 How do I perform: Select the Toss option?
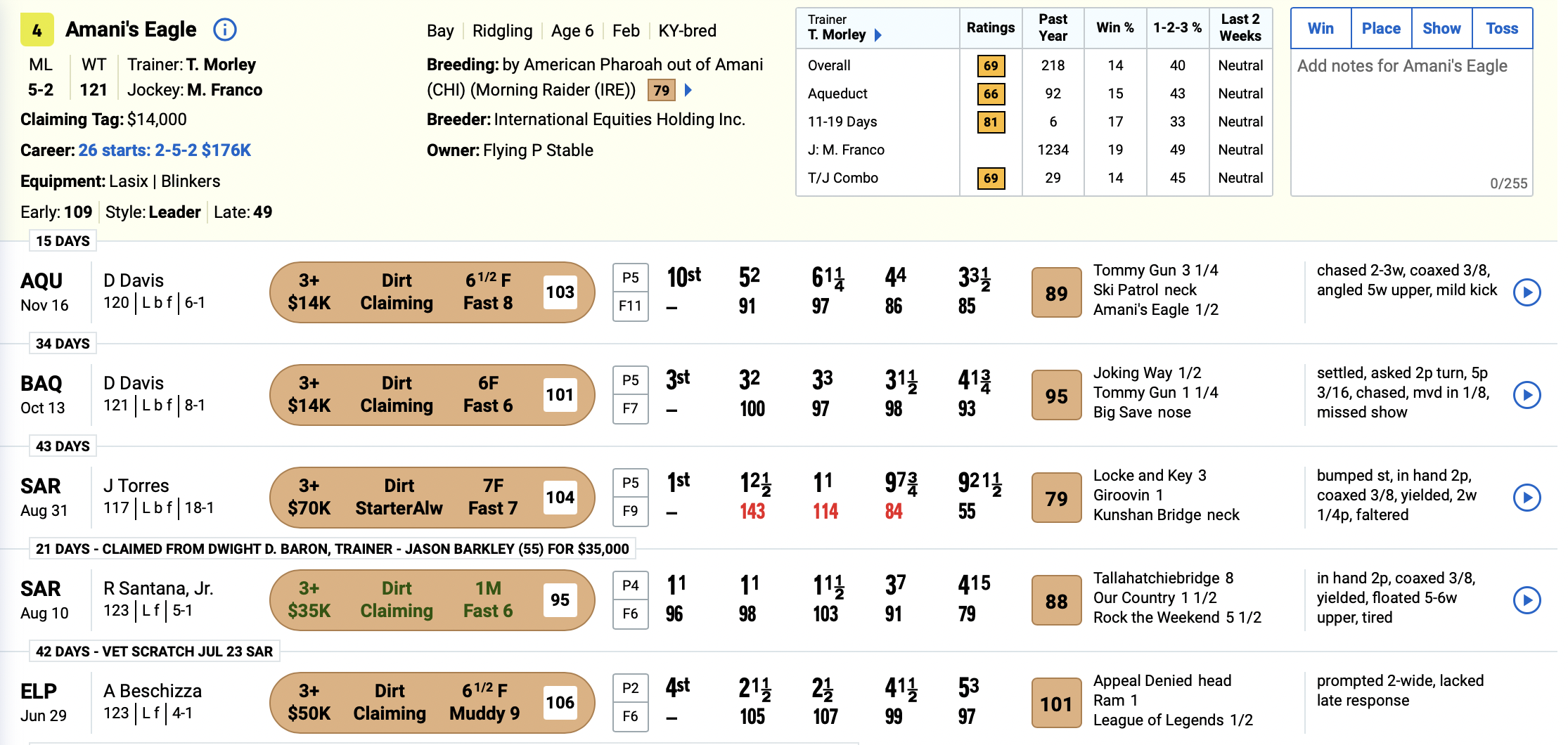pyautogui.click(x=1502, y=28)
